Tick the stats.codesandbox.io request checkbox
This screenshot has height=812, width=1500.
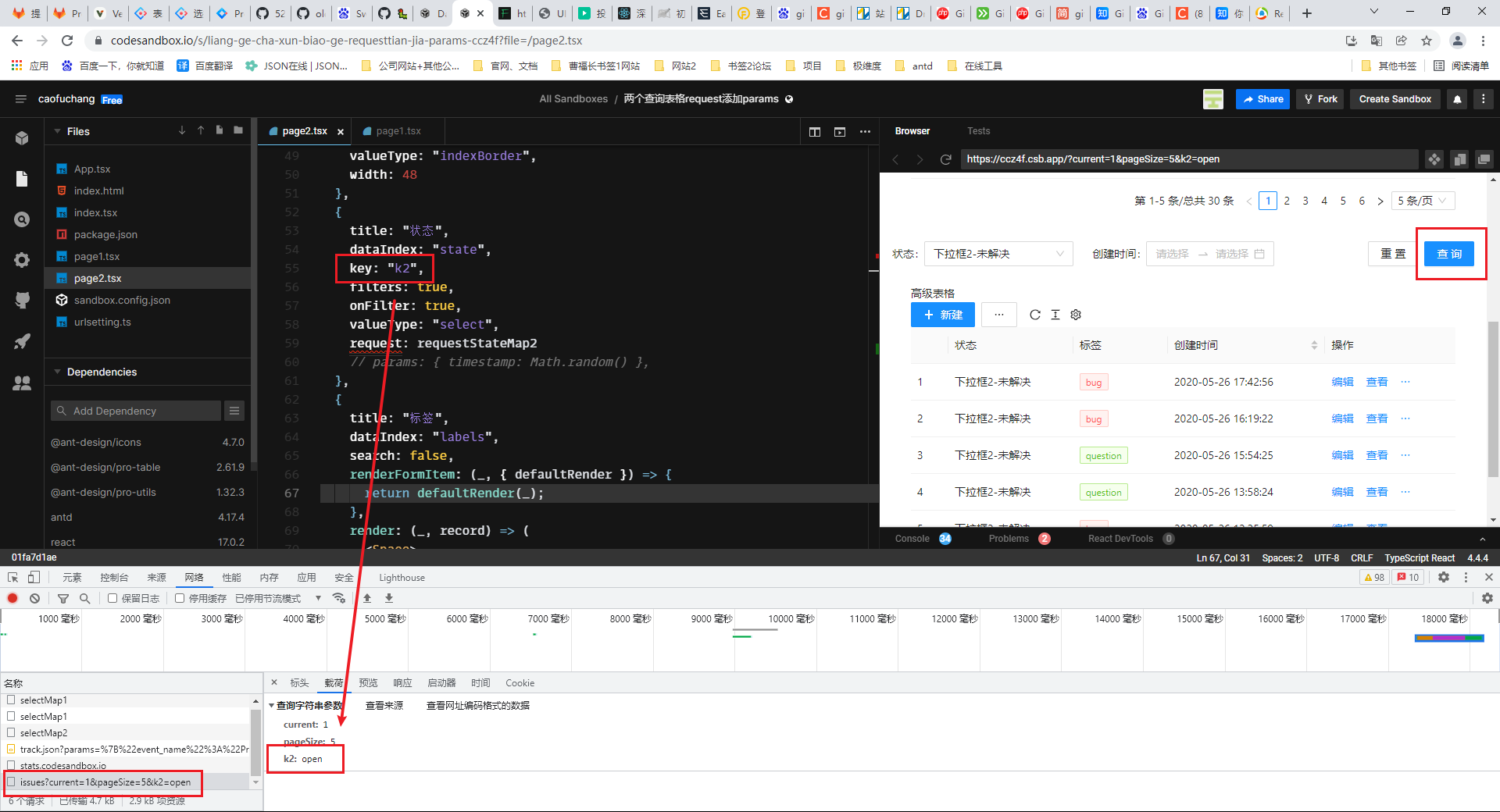tap(11, 765)
